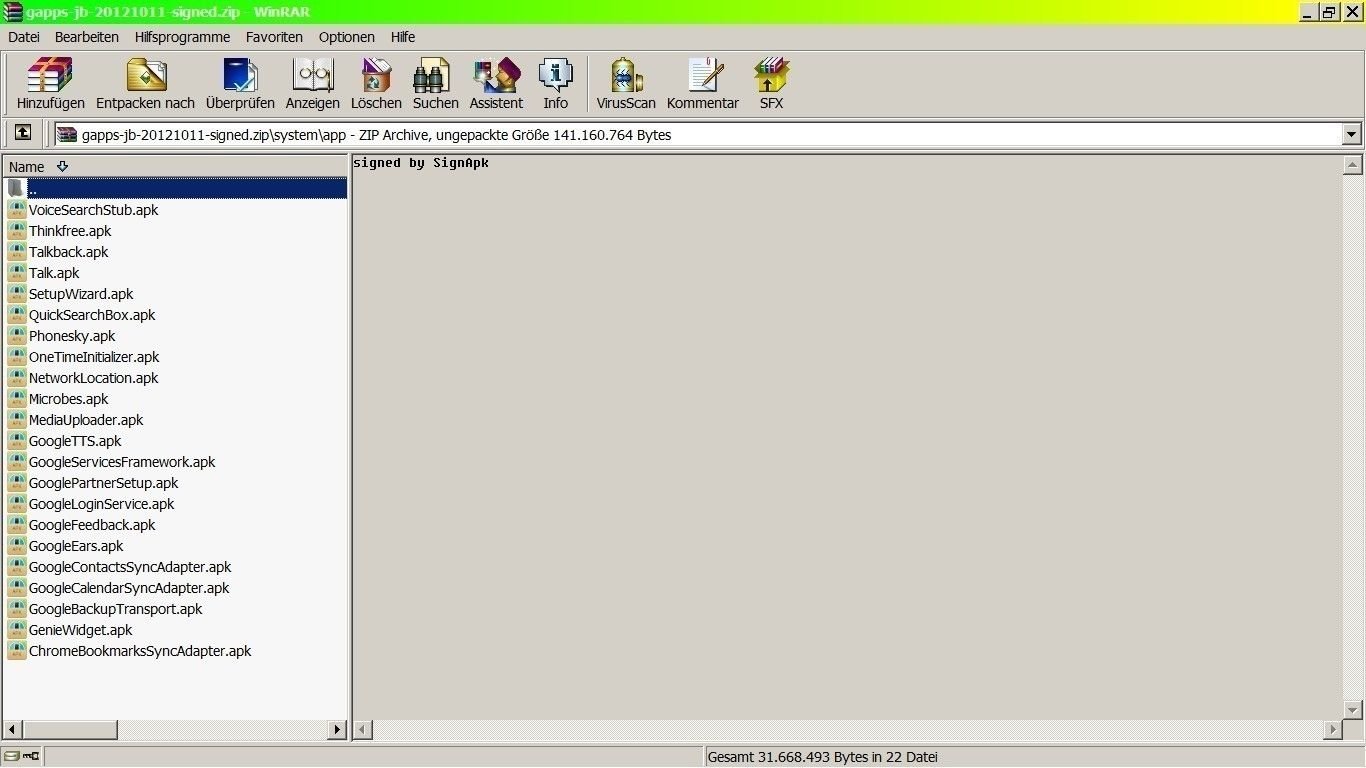
Task: Select QuickSearchBox.apk in the list
Action: click(92, 315)
